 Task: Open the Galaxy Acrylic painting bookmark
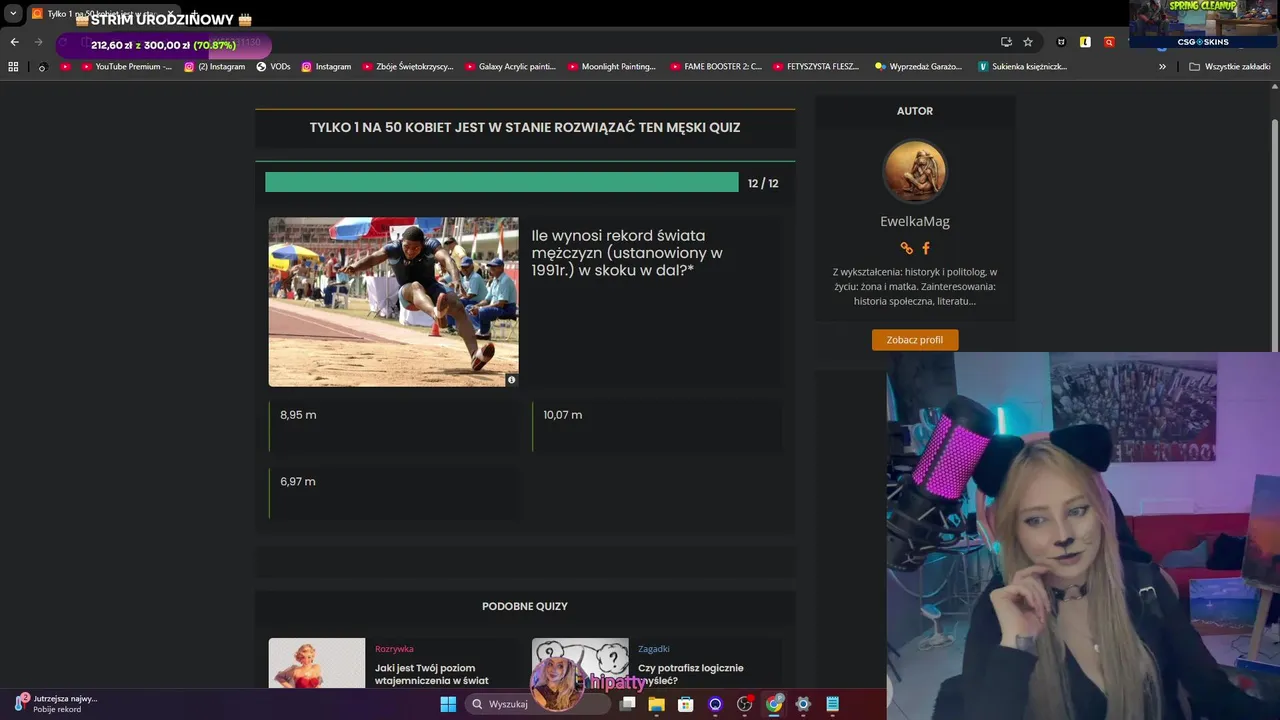(x=510, y=67)
